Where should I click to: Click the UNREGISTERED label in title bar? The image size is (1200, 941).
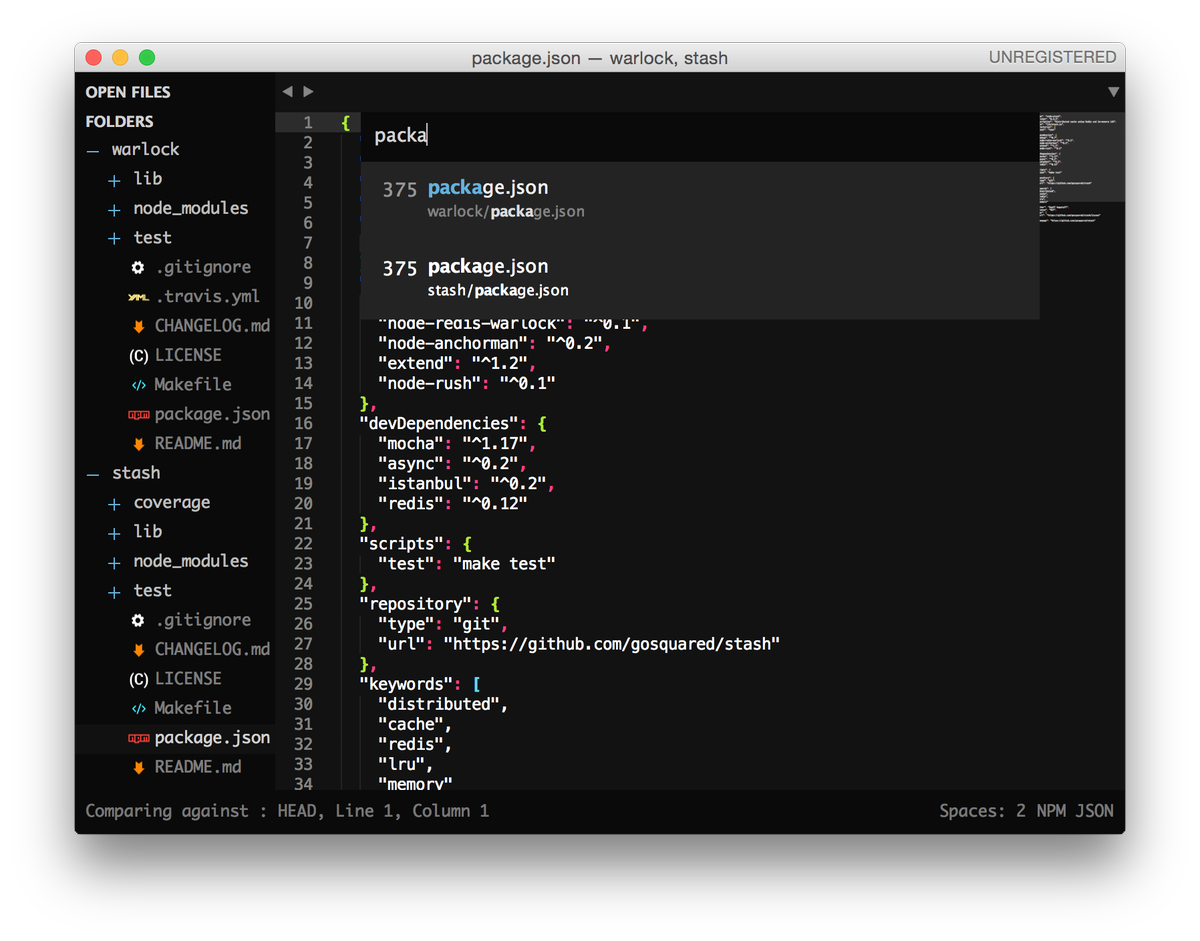tap(1052, 58)
